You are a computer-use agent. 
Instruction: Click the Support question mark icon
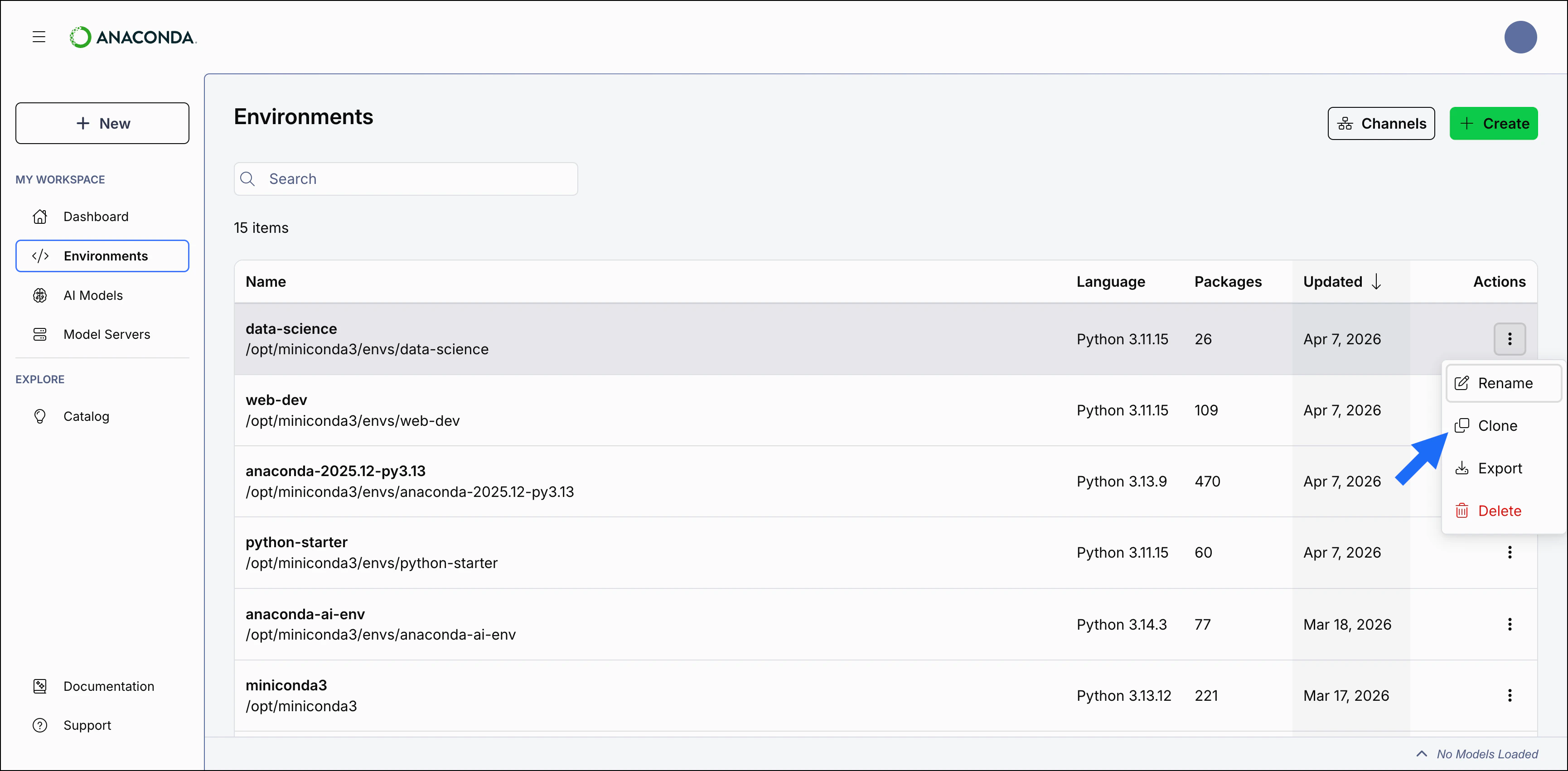[x=39, y=725]
